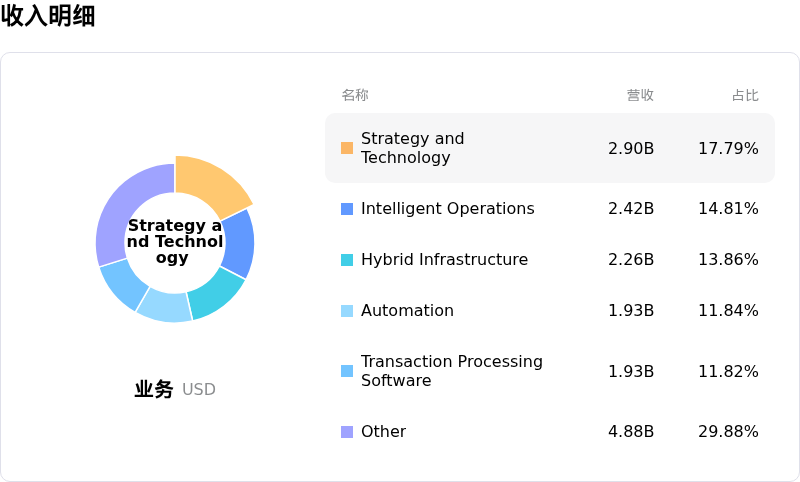Select the Hybrid Infrastructure legend label
This screenshot has width=800, height=482.
444,260
